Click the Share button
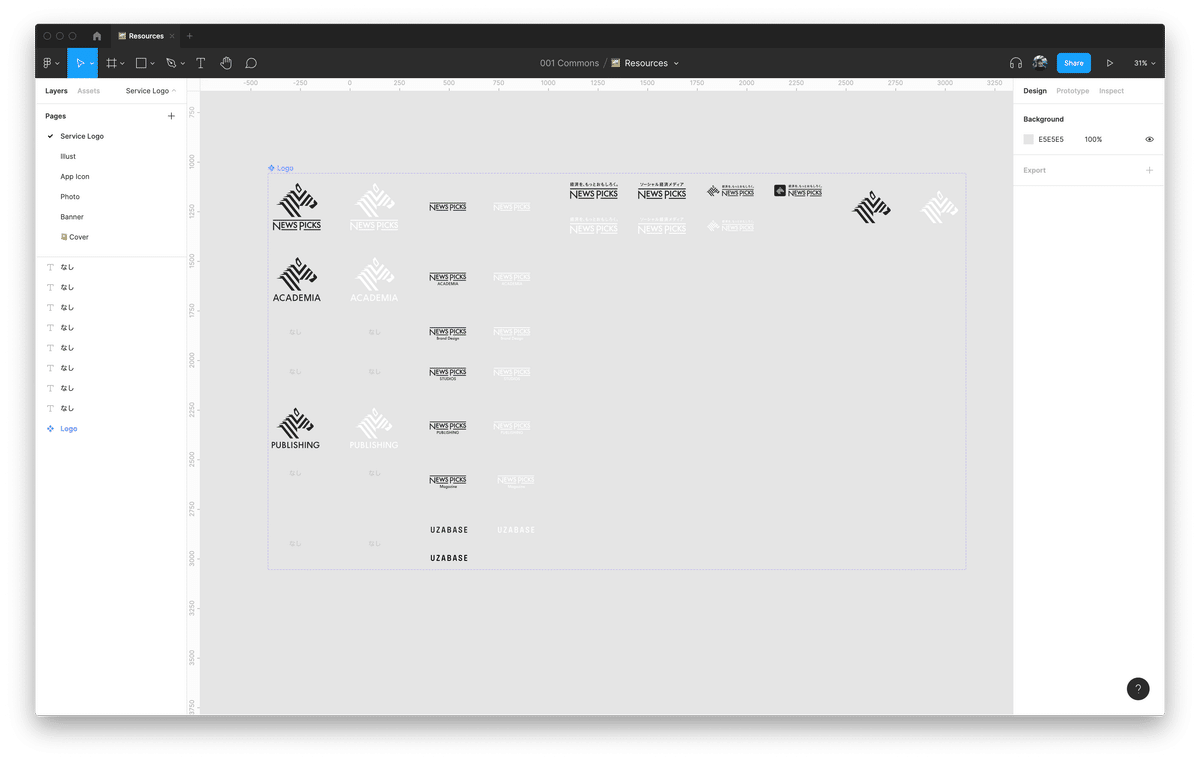The height and width of the screenshot is (762, 1200). (1074, 63)
